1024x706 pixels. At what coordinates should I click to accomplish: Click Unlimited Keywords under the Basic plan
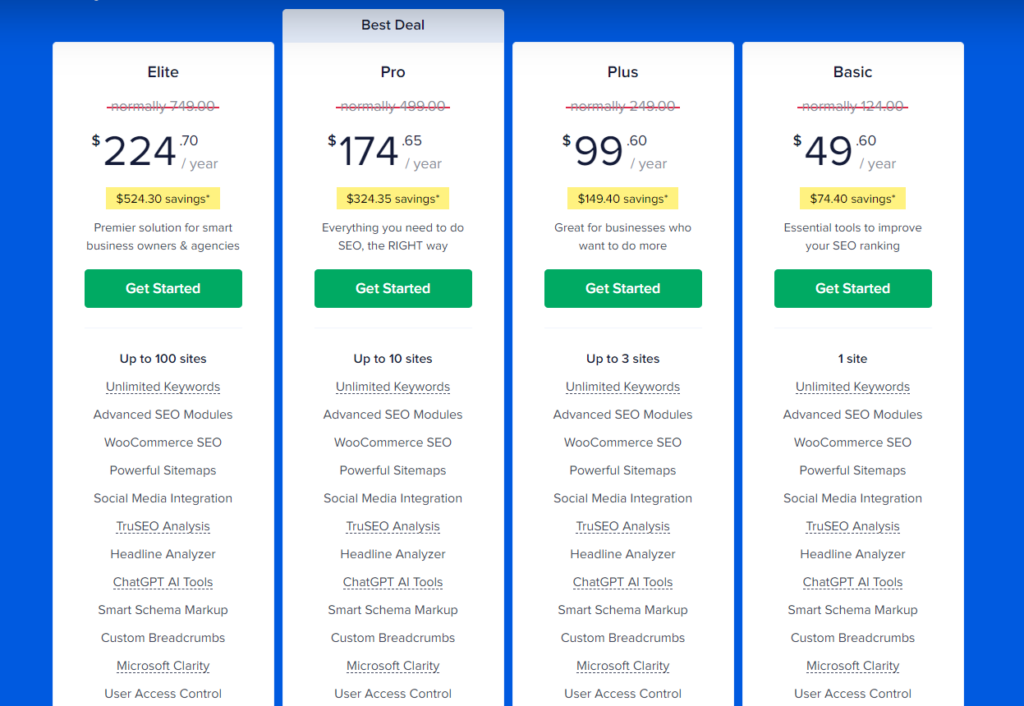(x=852, y=386)
